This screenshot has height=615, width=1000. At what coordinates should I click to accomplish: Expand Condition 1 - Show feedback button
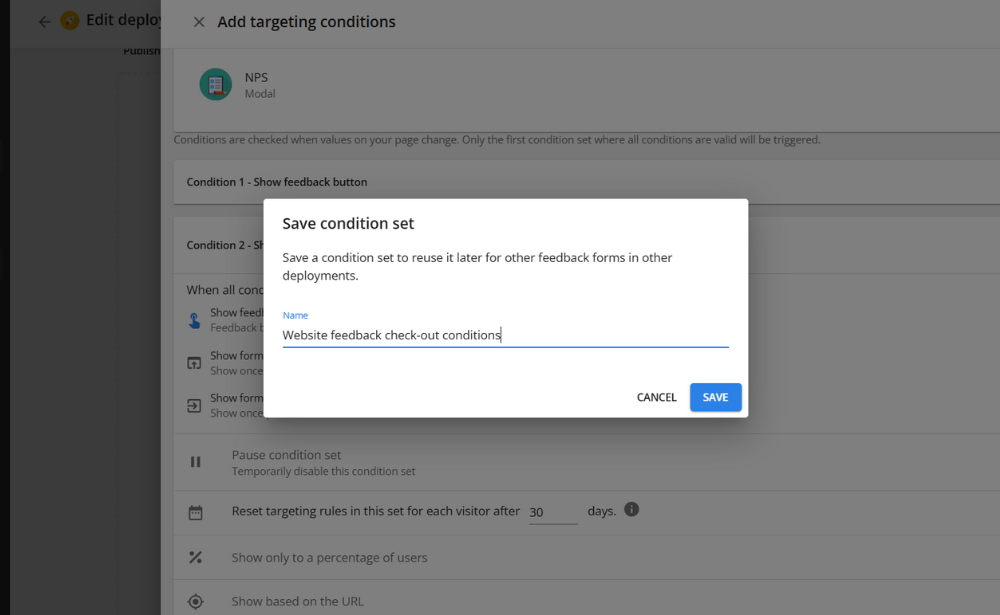276,182
